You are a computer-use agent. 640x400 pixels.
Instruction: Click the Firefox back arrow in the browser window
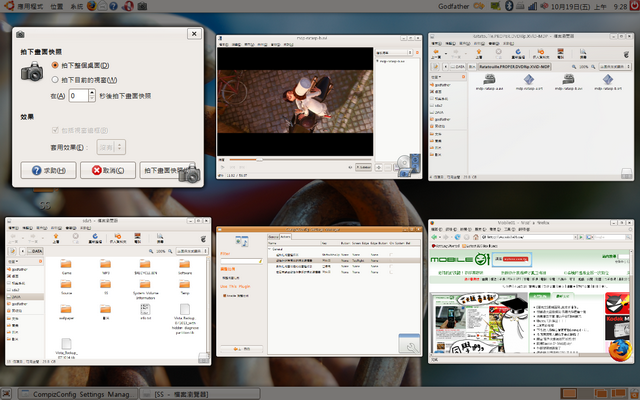tap(434, 237)
